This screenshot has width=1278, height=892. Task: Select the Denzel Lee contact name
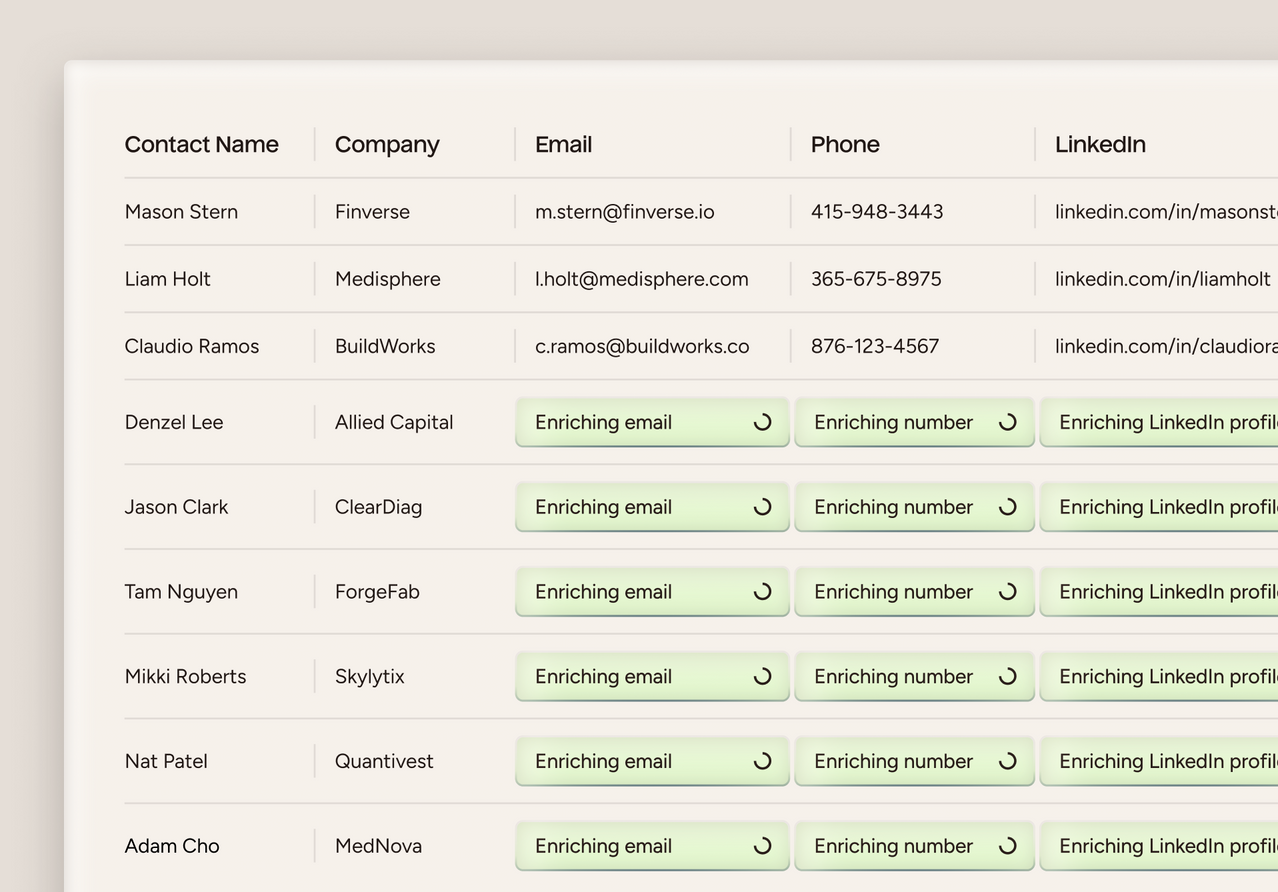coord(174,422)
